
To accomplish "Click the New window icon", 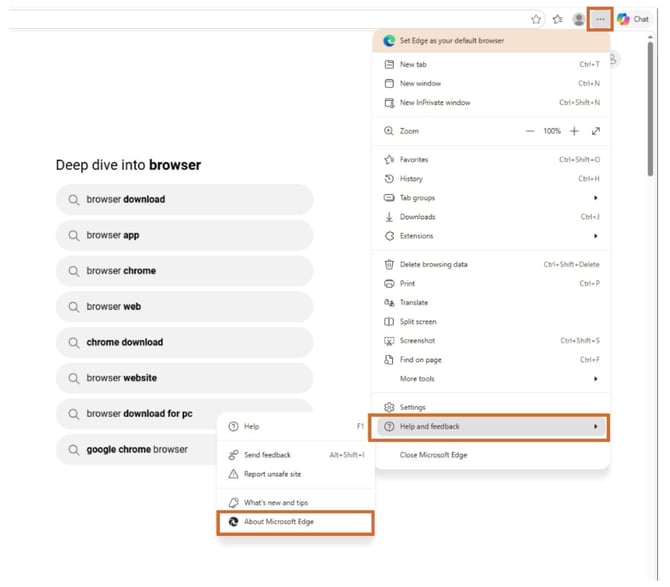I will coord(389,83).
